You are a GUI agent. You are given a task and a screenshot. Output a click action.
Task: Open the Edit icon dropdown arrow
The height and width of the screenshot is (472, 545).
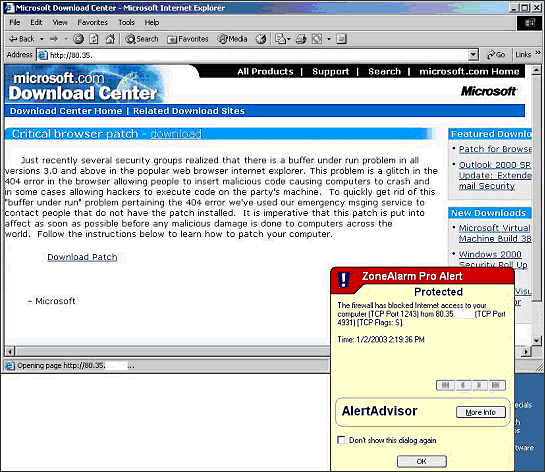(x=329, y=39)
